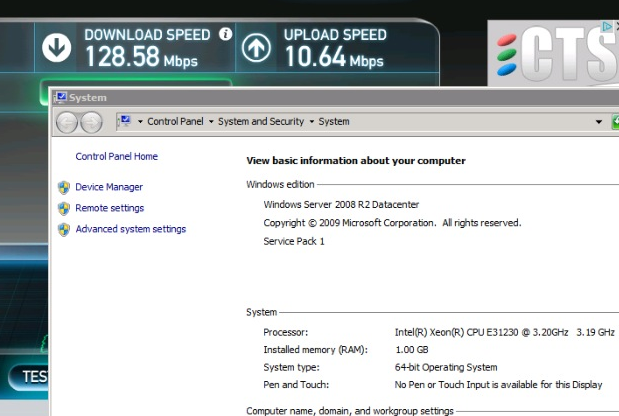The width and height of the screenshot is (619, 416).
Task: Click the AdChoices icon on the CTS ad
Action: (x=606, y=27)
